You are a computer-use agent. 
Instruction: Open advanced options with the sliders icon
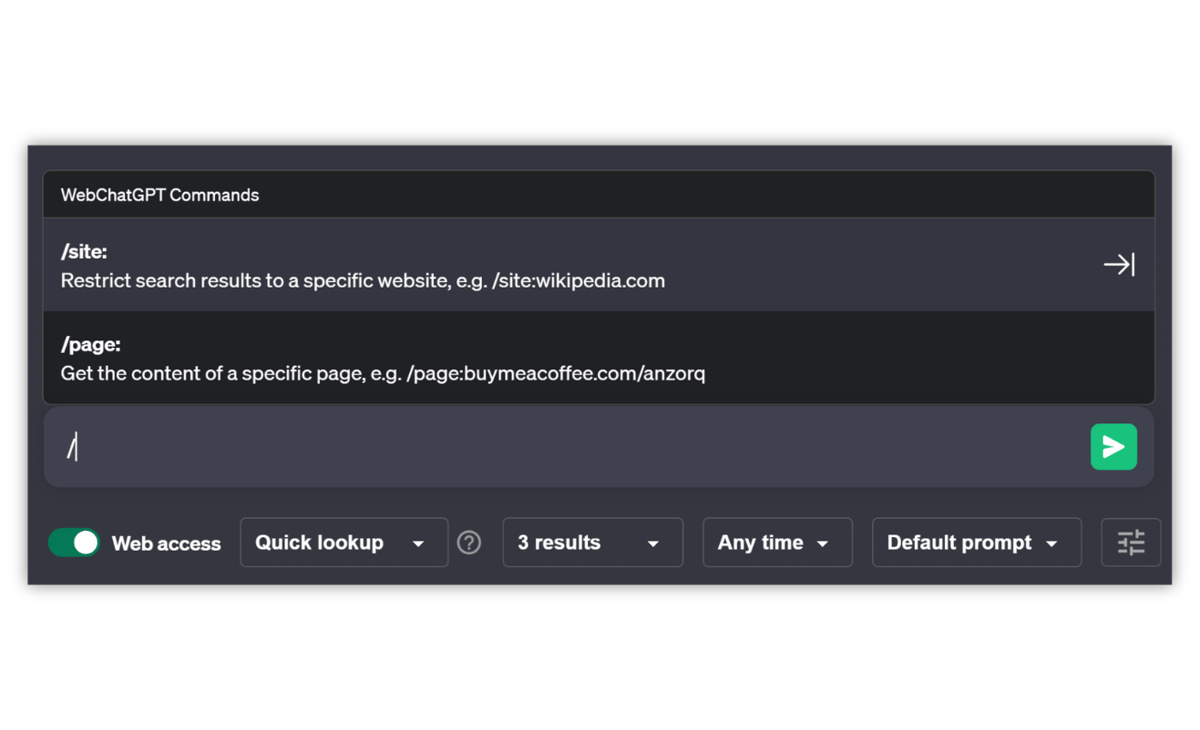[x=1131, y=543]
